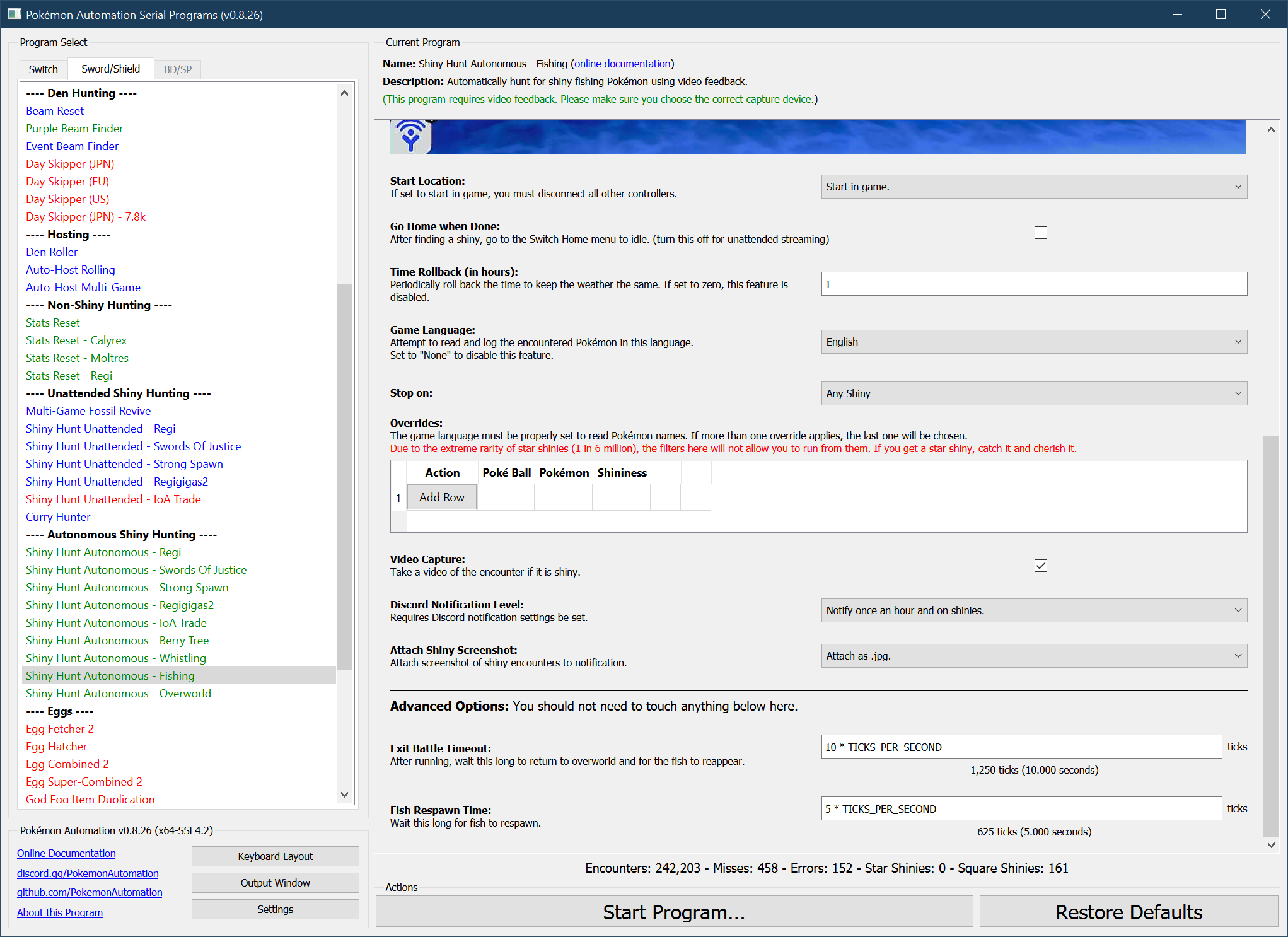
Task: Open Discord Notification Level dropdown
Action: tap(1033, 610)
